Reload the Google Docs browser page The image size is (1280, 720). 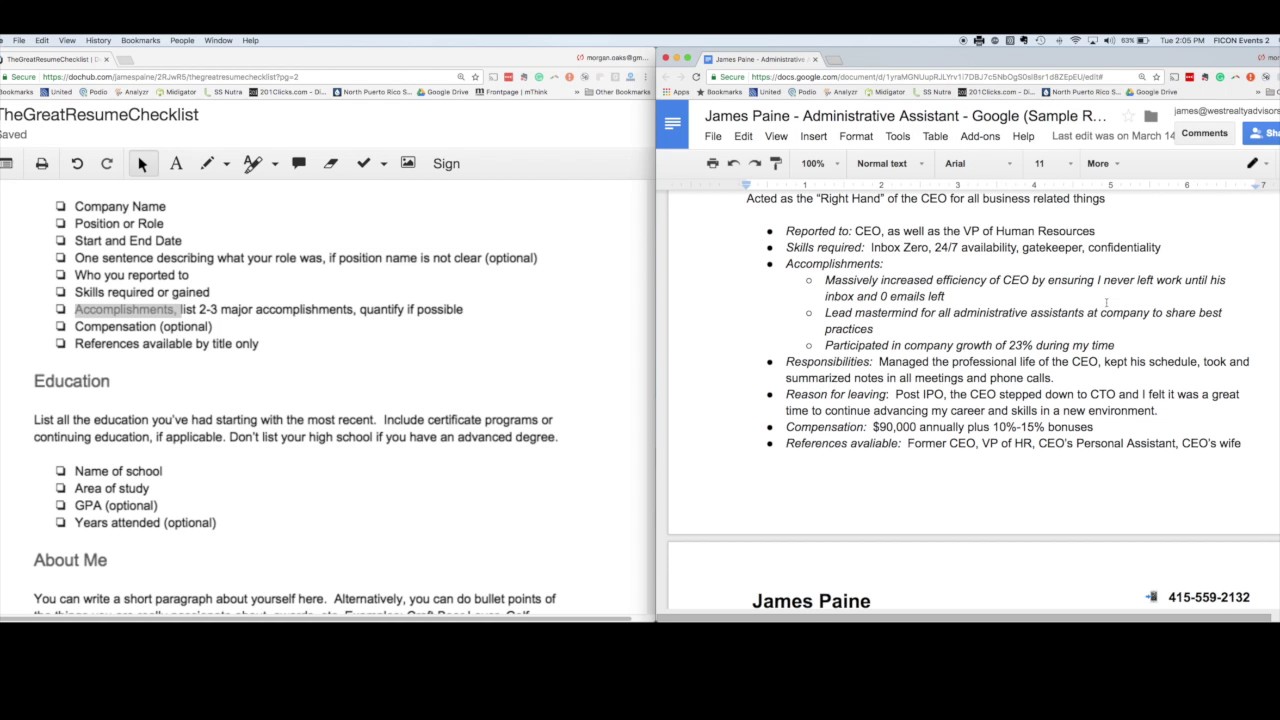[x=696, y=77]
